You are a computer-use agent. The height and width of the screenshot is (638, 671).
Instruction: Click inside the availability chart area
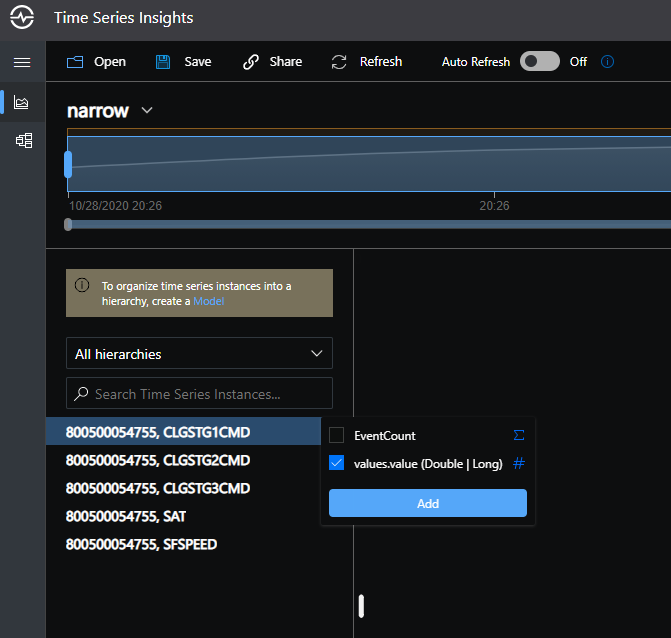coord(369,164)
